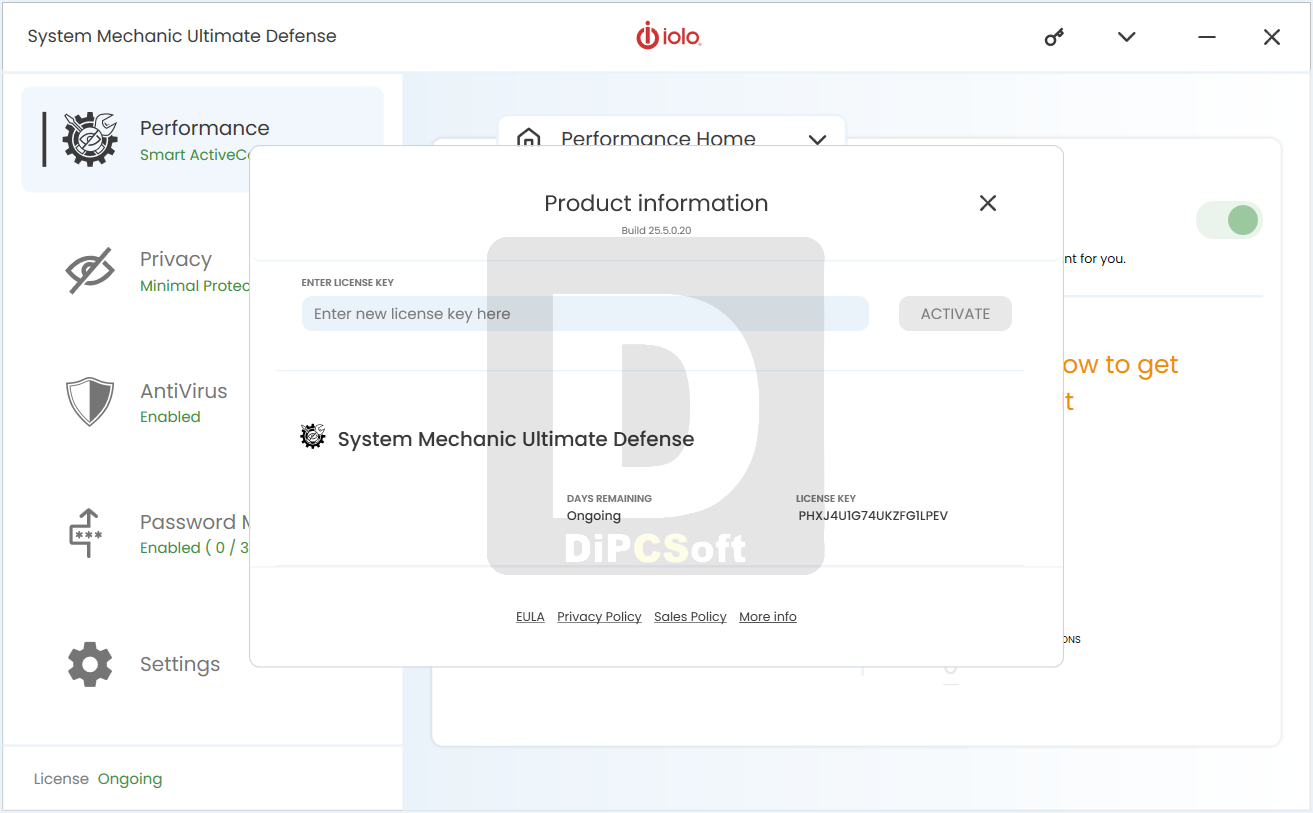This screenshot has width=1313, height=813.
Task: Select the Performance gear icon in sidebar
Action: coord(90,139)
